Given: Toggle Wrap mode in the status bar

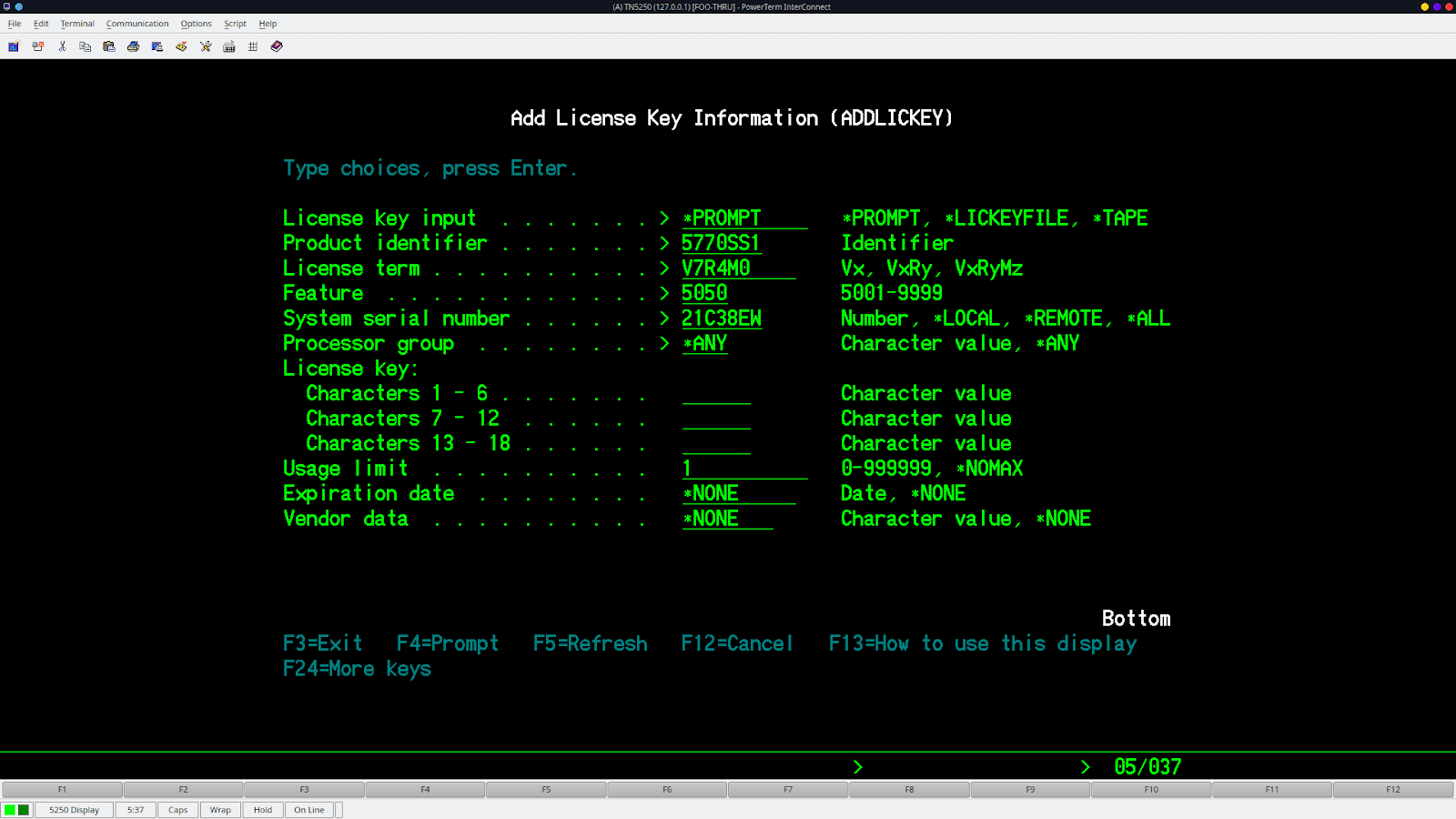Looking at the screenshot, I should [220, 809].
